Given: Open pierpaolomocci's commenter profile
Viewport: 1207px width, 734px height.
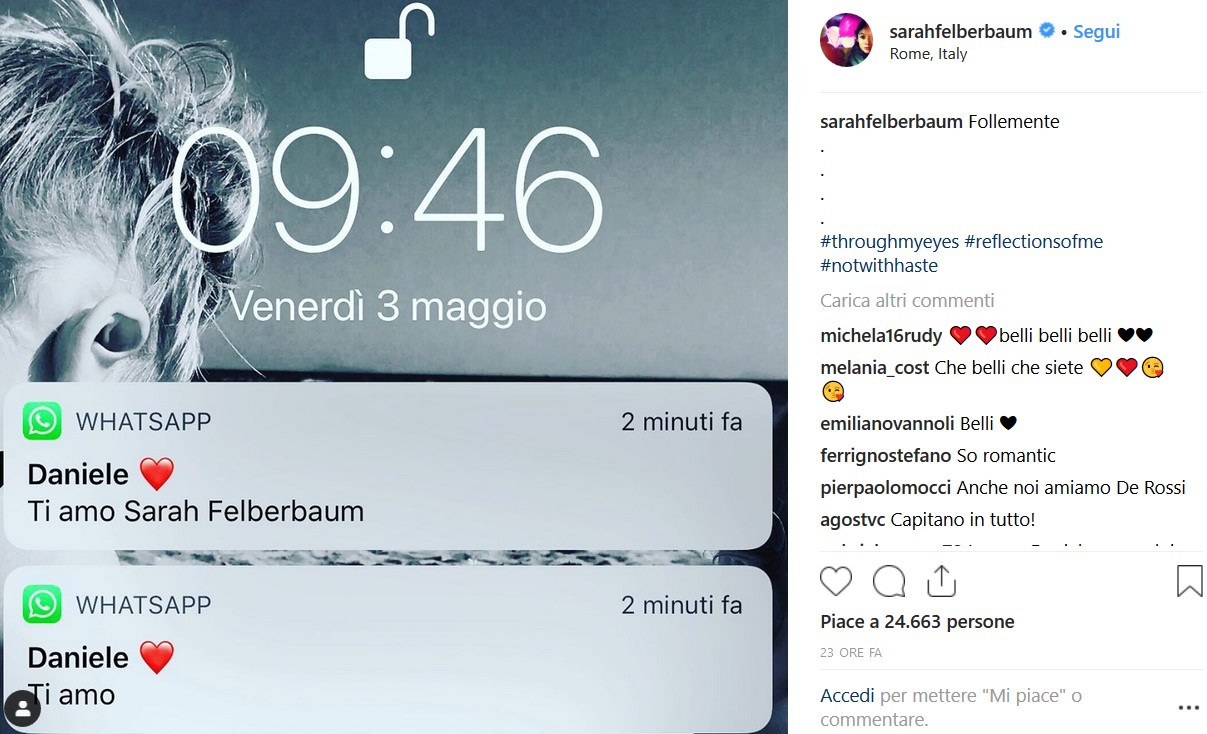Looking at the screenshot, I should pyautogui.click(x=886, y=488).
